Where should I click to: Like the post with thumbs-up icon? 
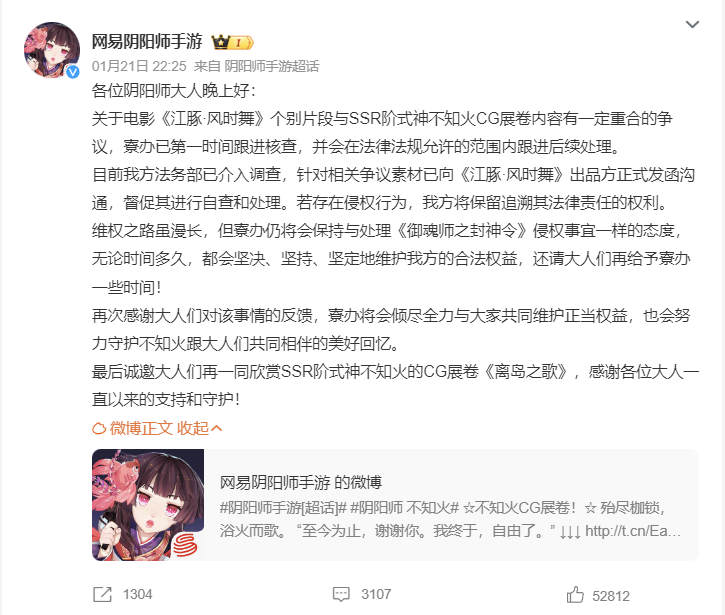(575, 594)
